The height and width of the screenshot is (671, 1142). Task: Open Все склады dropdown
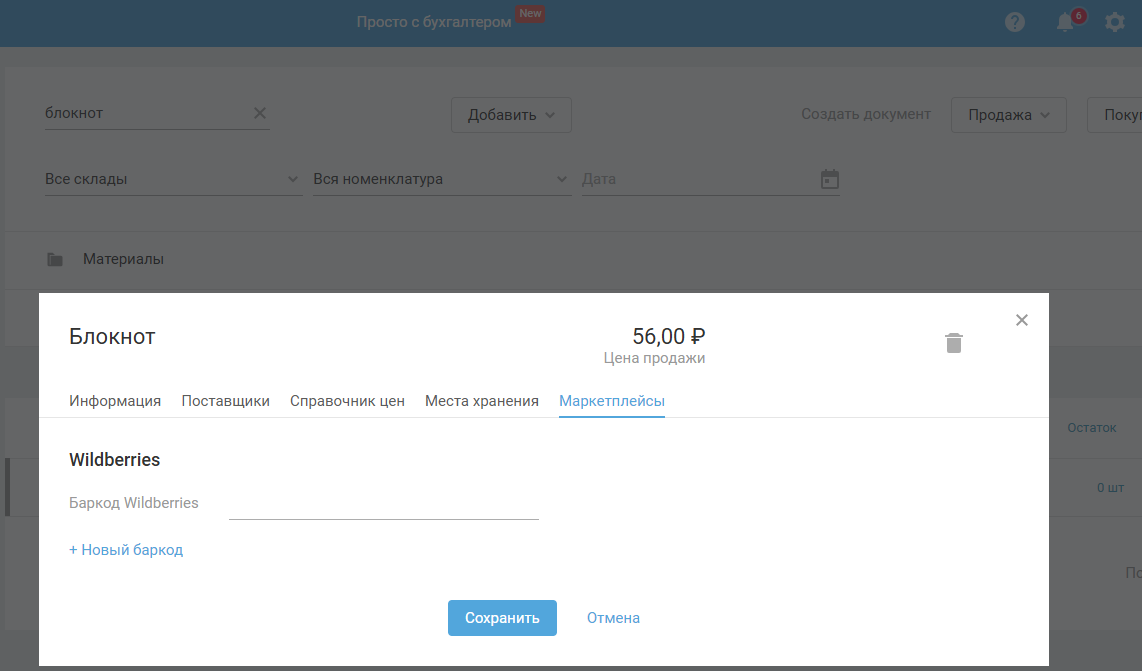(173, 179)
